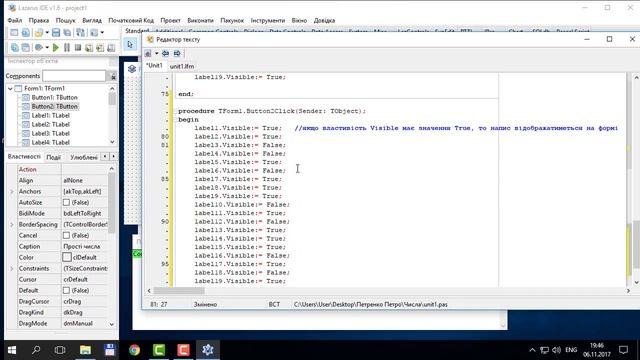Click the Caption value Прості числа
The width and height of the screenshot is (640, 360).
pyautogui.click(x=82, y=247)
